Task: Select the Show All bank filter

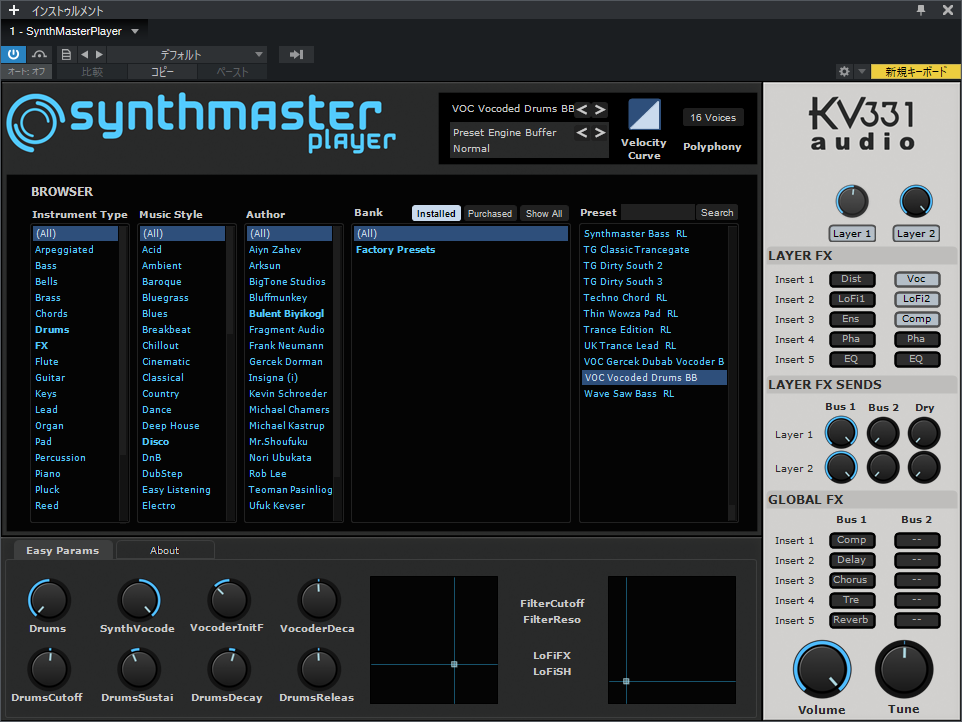Action: click(x=544, y=213)
